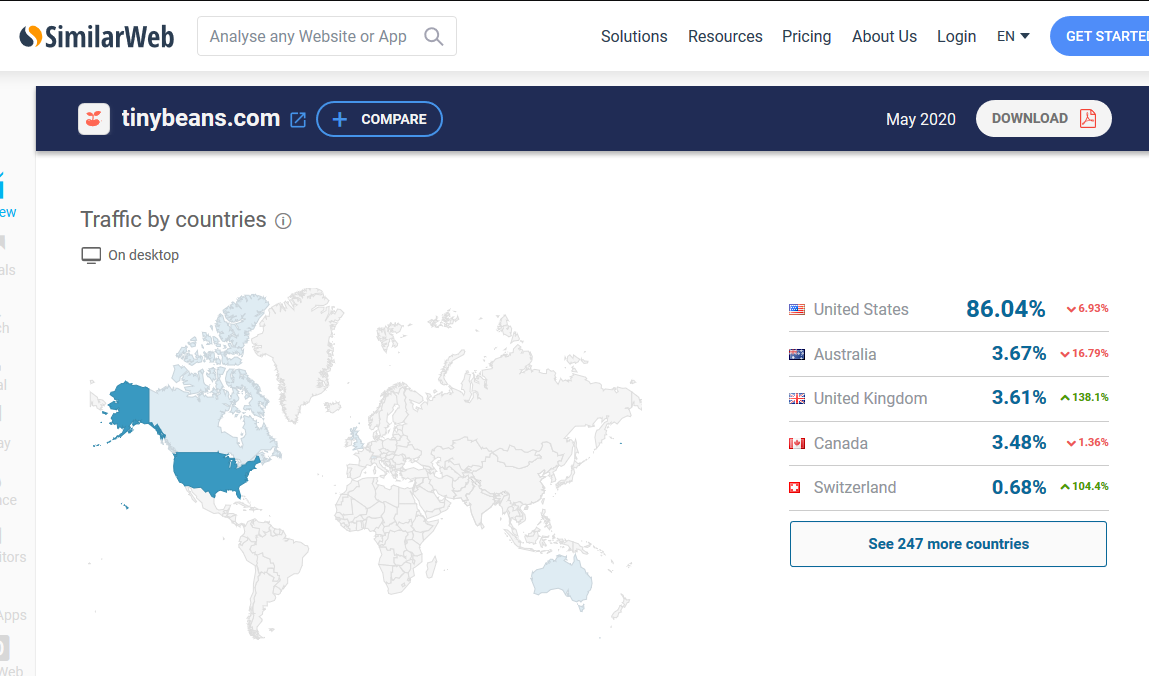This screenshot has width=1149, height=676.
Task: Click the Australia flag icon
Action: (x=797, y=354)
